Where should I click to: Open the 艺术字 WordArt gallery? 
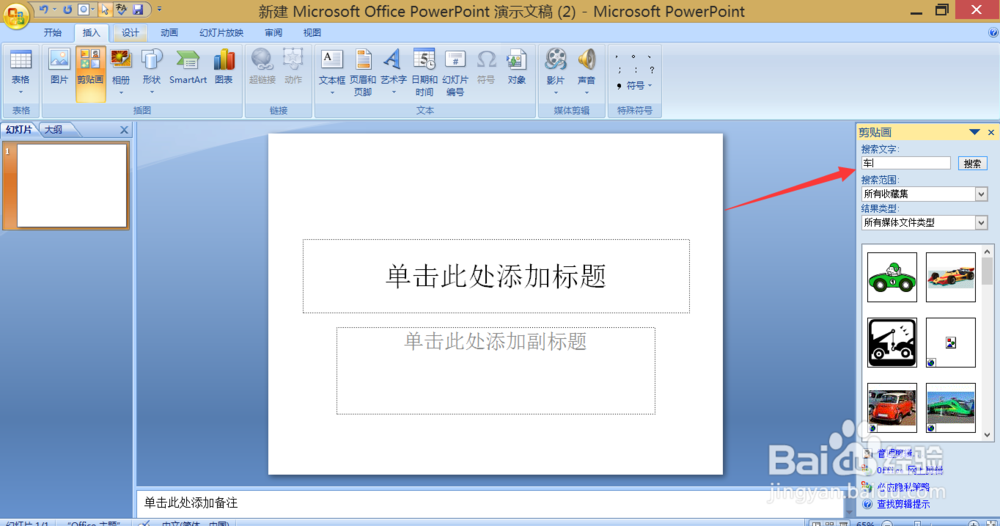pos(393,72)
